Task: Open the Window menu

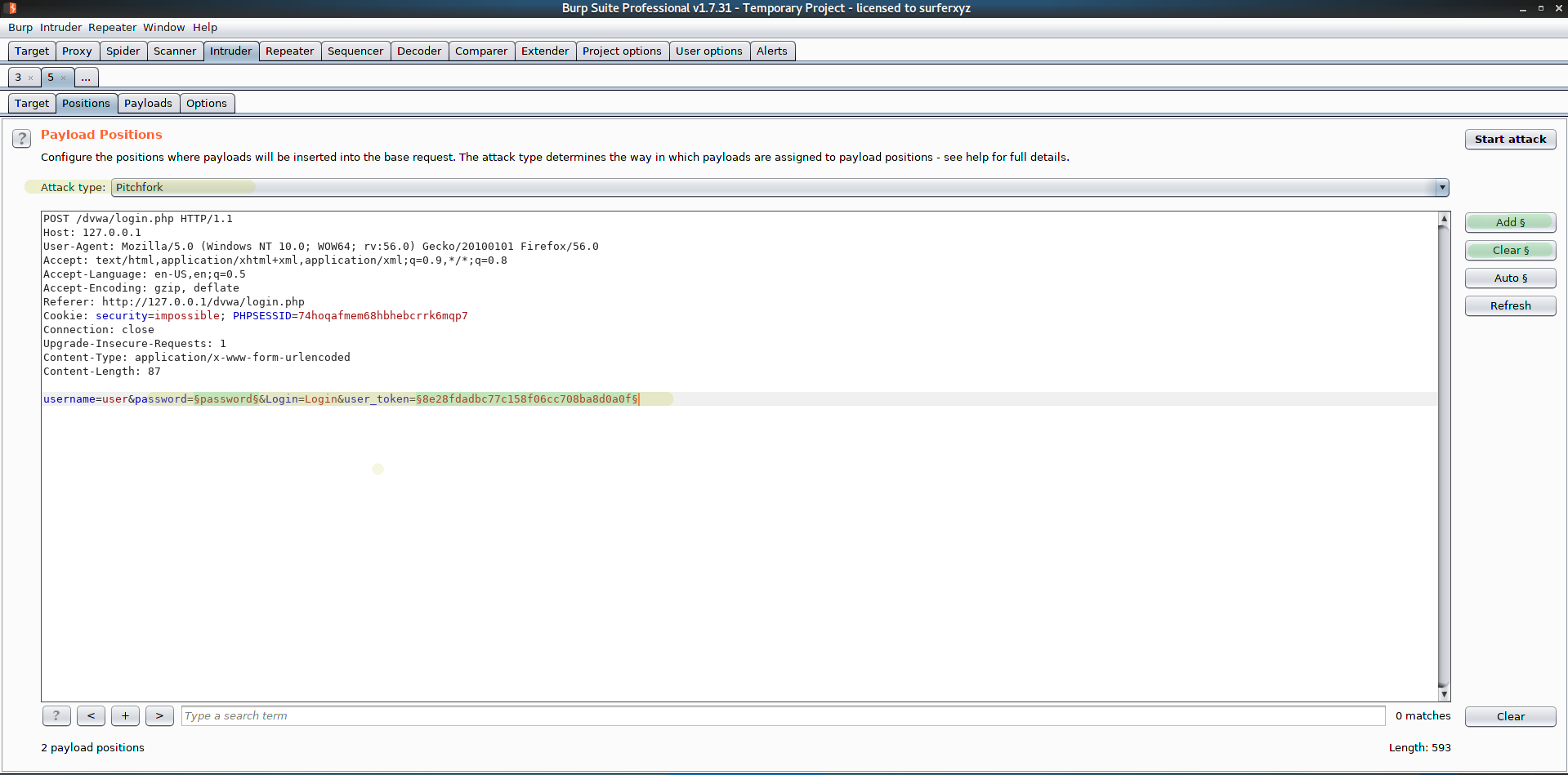Action: pyautogui.click(x=164, y=28)
